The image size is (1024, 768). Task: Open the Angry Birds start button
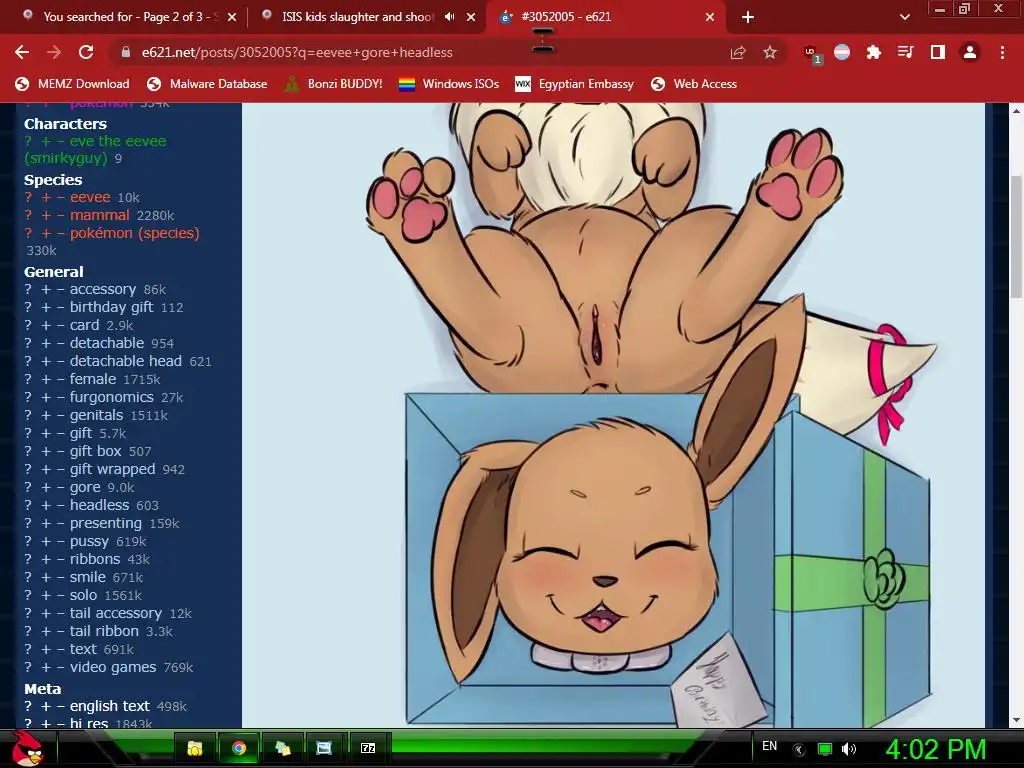coord(28,748)
